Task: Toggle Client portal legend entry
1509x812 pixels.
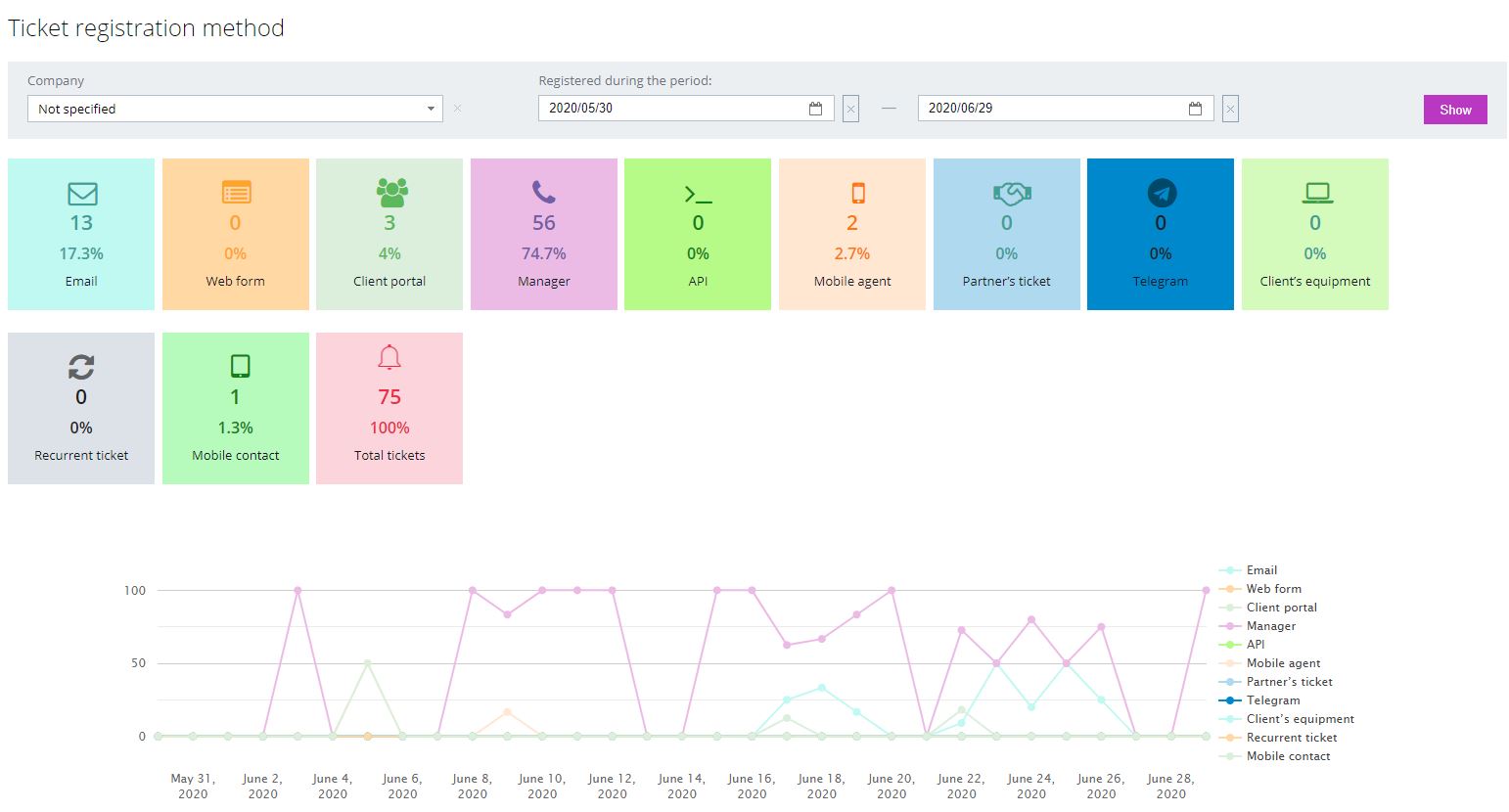Action: pyautogui.click(x=1281, y=608)
